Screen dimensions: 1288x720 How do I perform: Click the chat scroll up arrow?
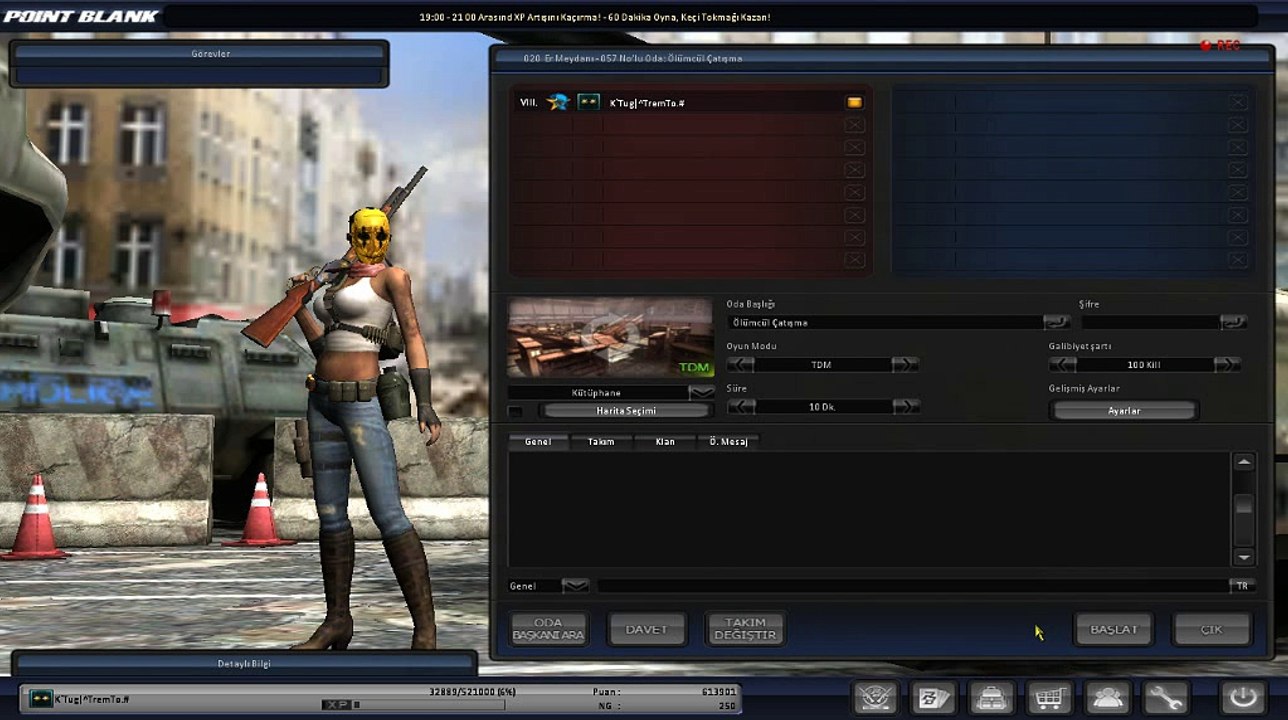[x=1244, y=462]
